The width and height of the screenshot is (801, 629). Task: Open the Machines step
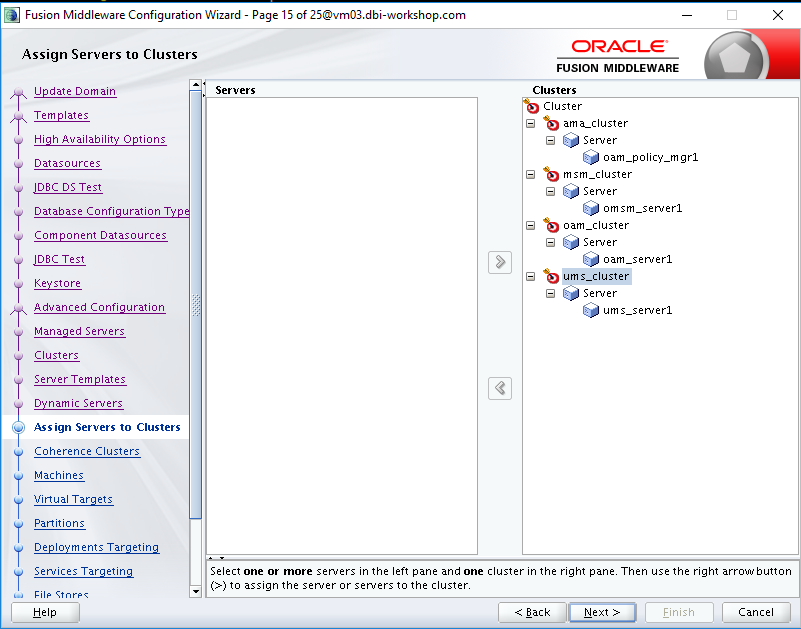click(59, 476)
